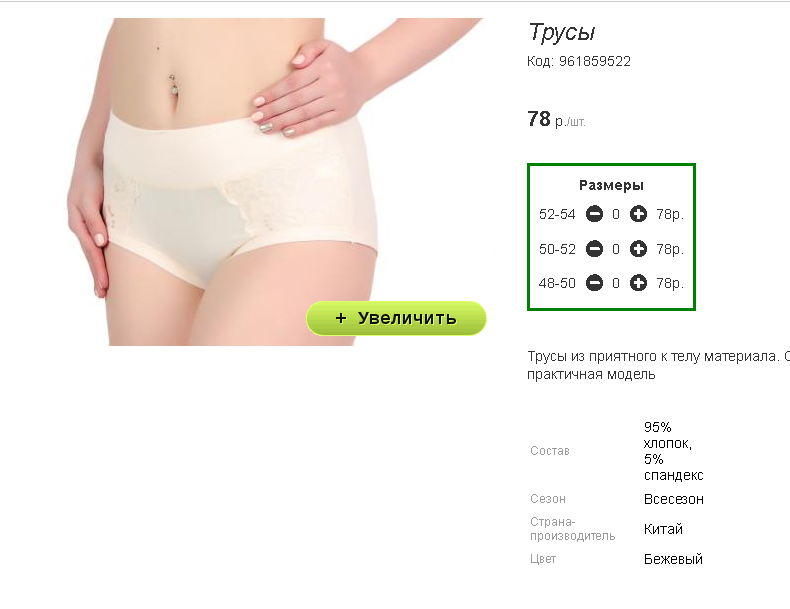
Task: Select quantity value in 48-50 row
Action: click(616, 284)
